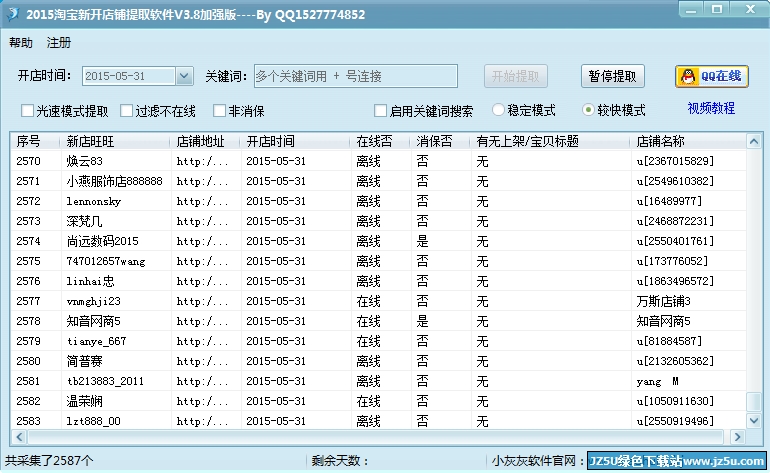Click the 关键词 keyword input field
770x473 pixels.
[356, 76]
